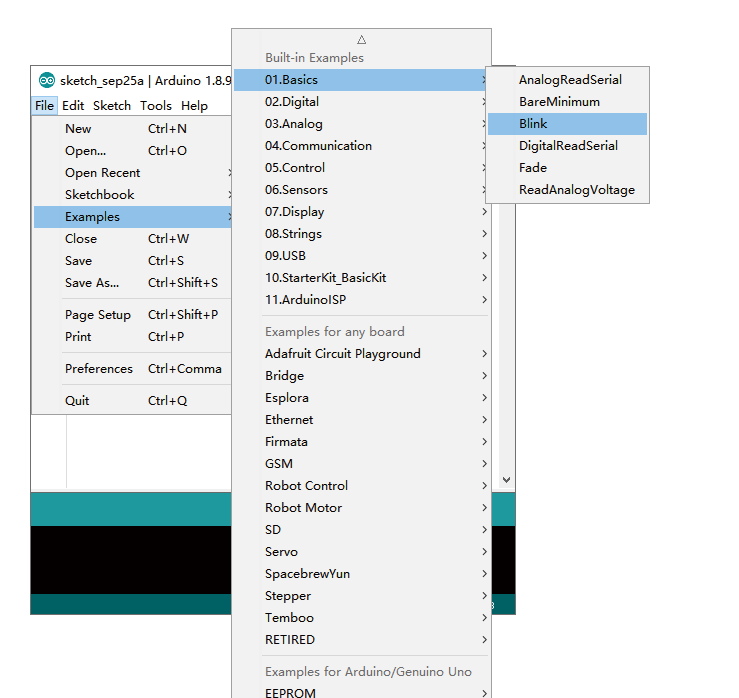Screen dimensions: 739x698
Task: Open the BareMinimum example
Action: coord(567,102)
